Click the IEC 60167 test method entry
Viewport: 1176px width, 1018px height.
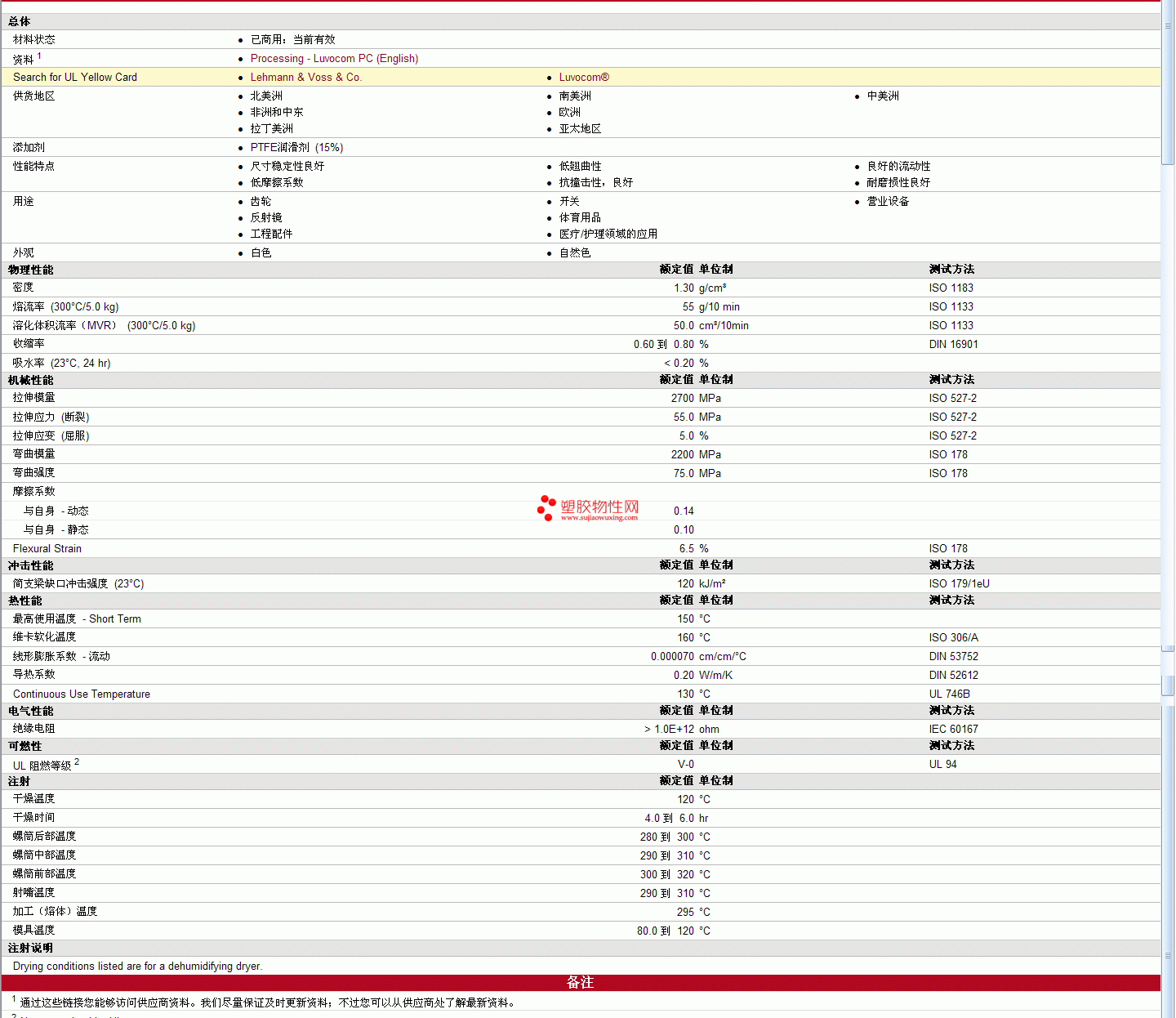[x=953, y=730]
